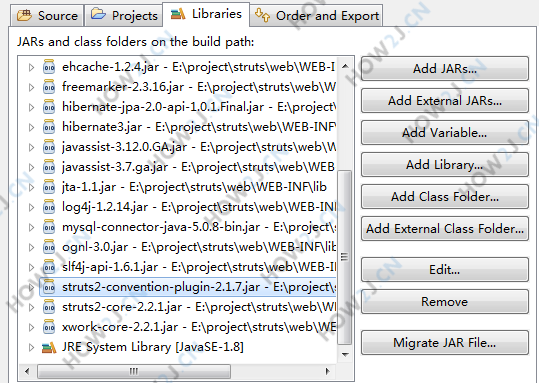
Task: Expand the struts2-core-2.2.1.jar entry
Action: point(31,307)
